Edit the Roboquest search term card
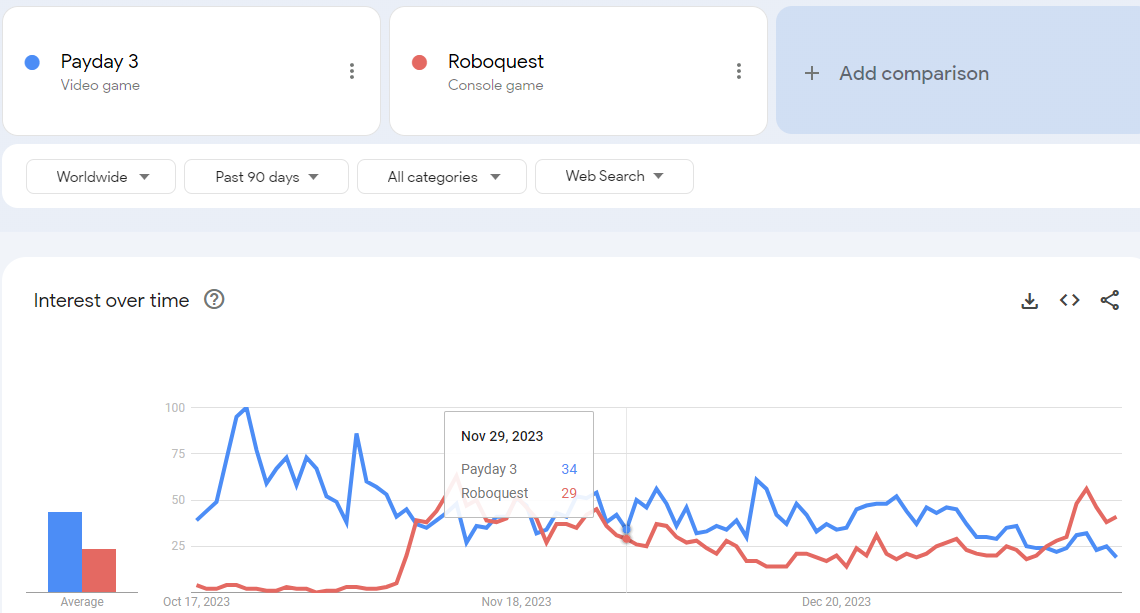The width and height of the screenshot is (1140, 613). pyautogui.click(x=579, y=71)
